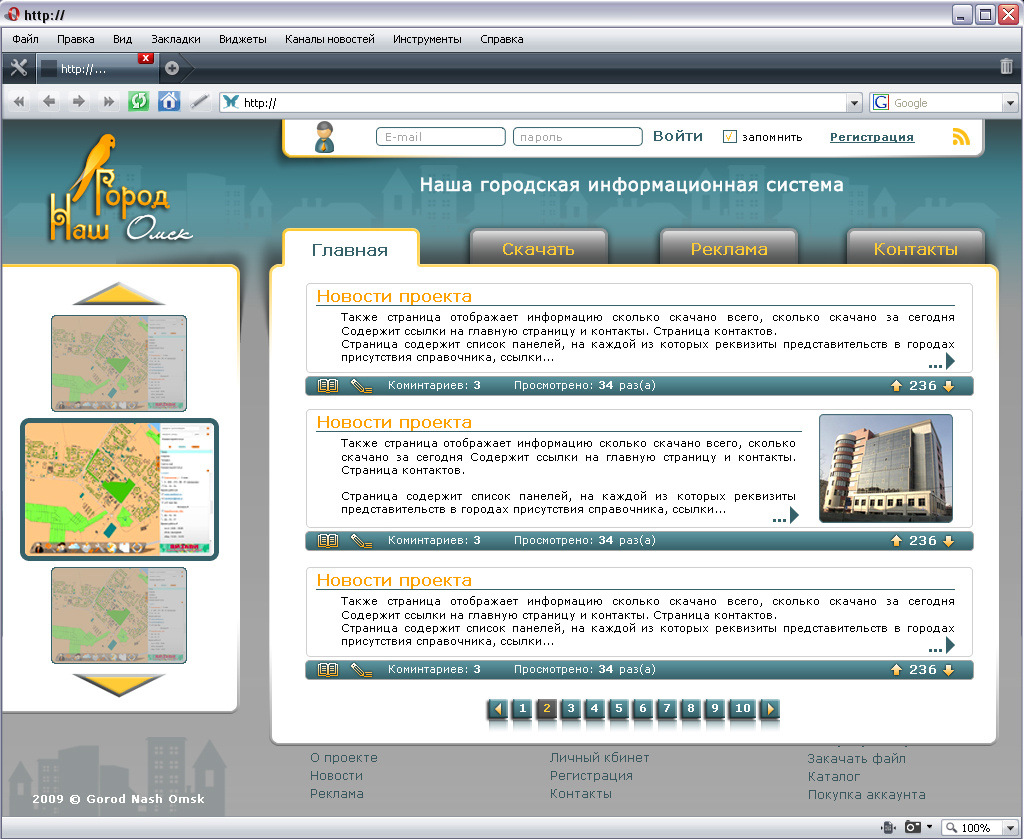Screen dimensions: 1024x839
Task: Click pencil comment icon under third news item
Action: [x=361, y=670]
